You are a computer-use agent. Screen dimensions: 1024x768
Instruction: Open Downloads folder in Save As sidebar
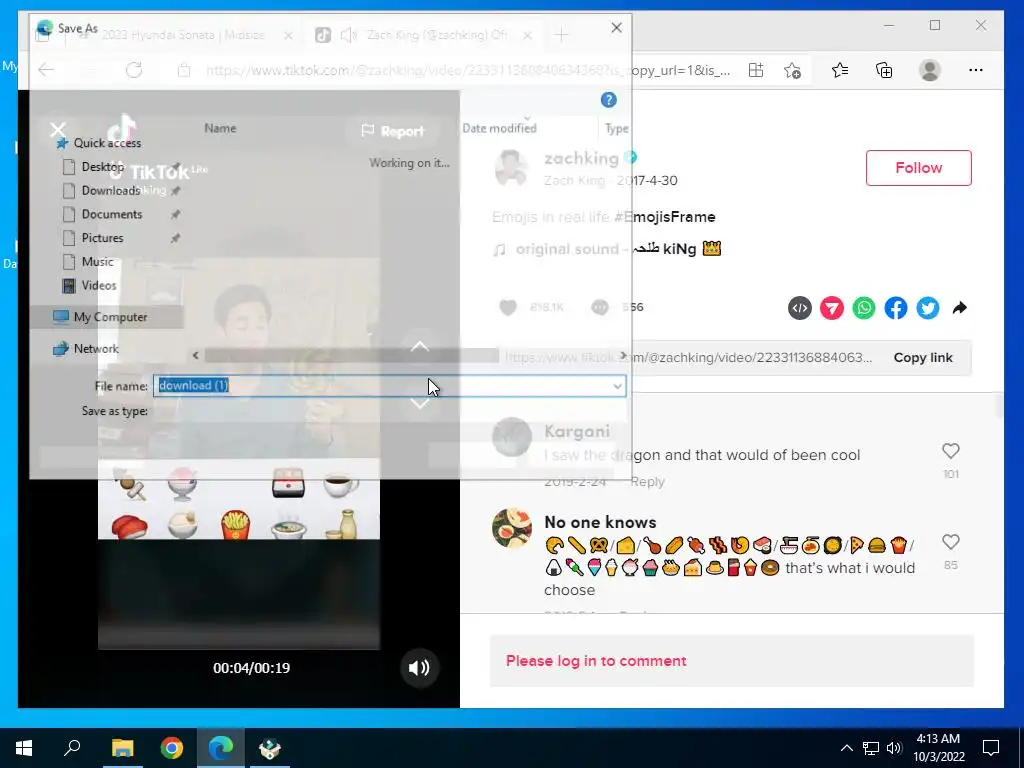[x=110, y=191]
